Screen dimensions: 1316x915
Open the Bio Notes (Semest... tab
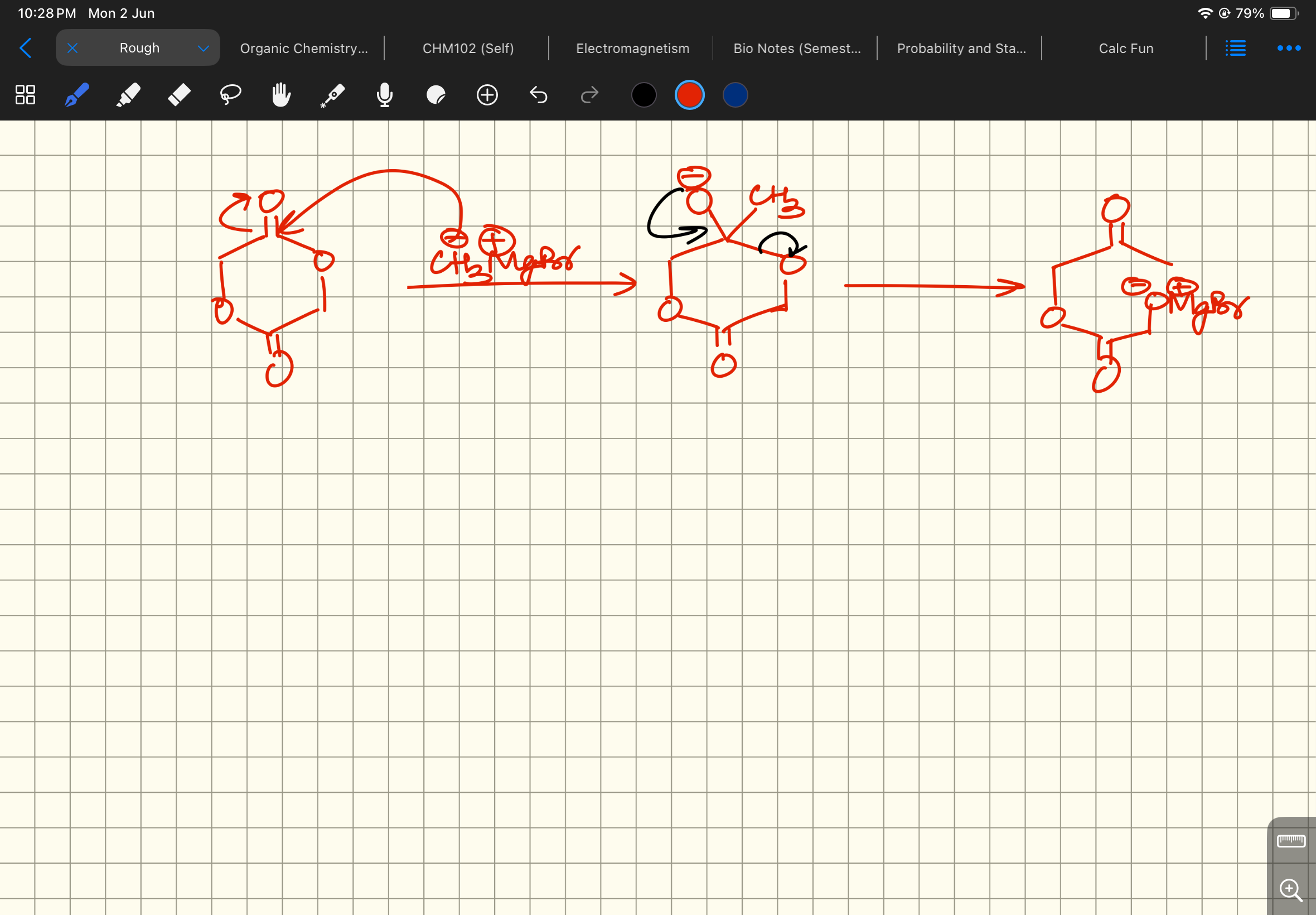pyautogui.click(x=797, y=48)
